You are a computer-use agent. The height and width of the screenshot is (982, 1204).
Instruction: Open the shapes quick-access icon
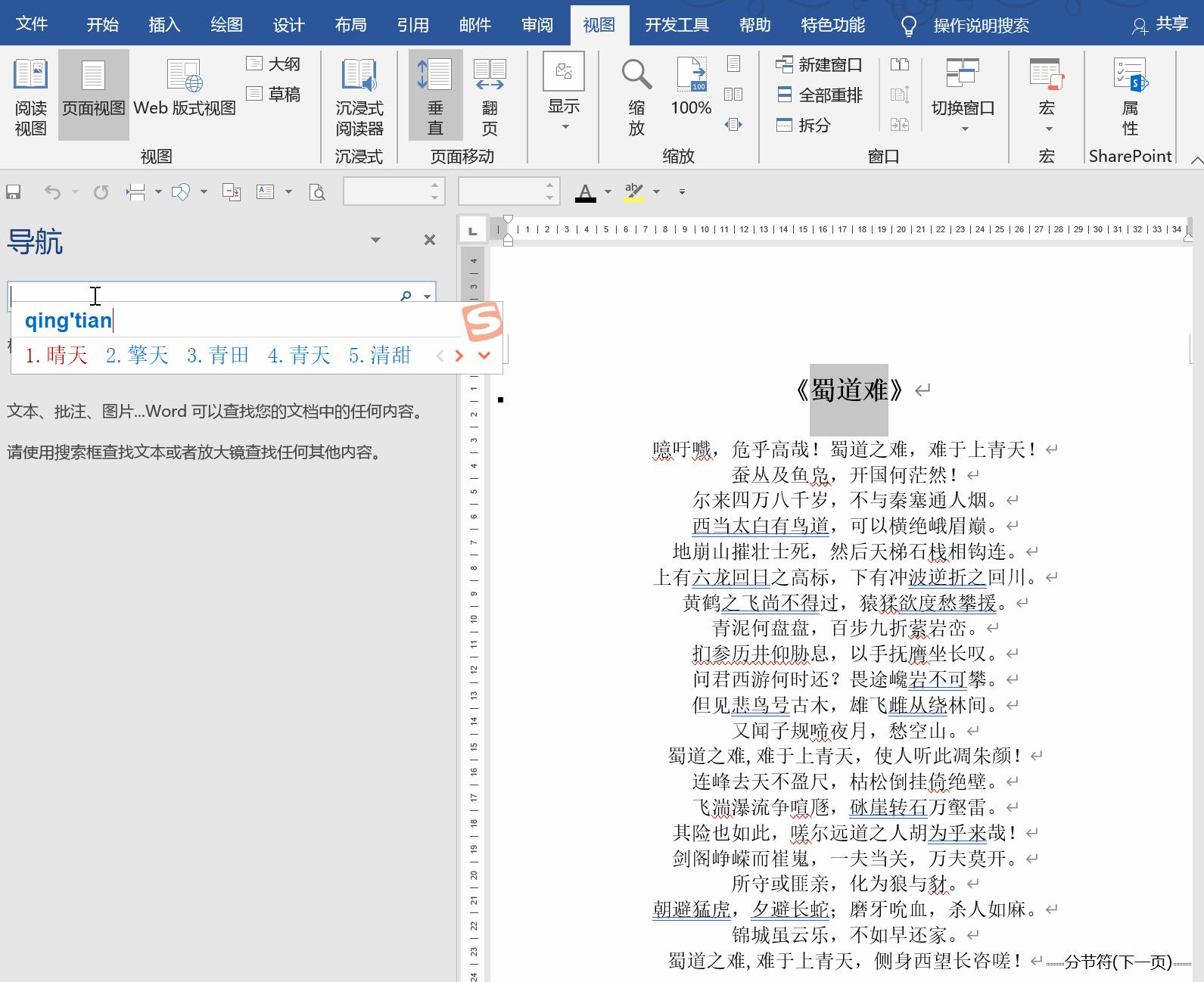(180, 192)
